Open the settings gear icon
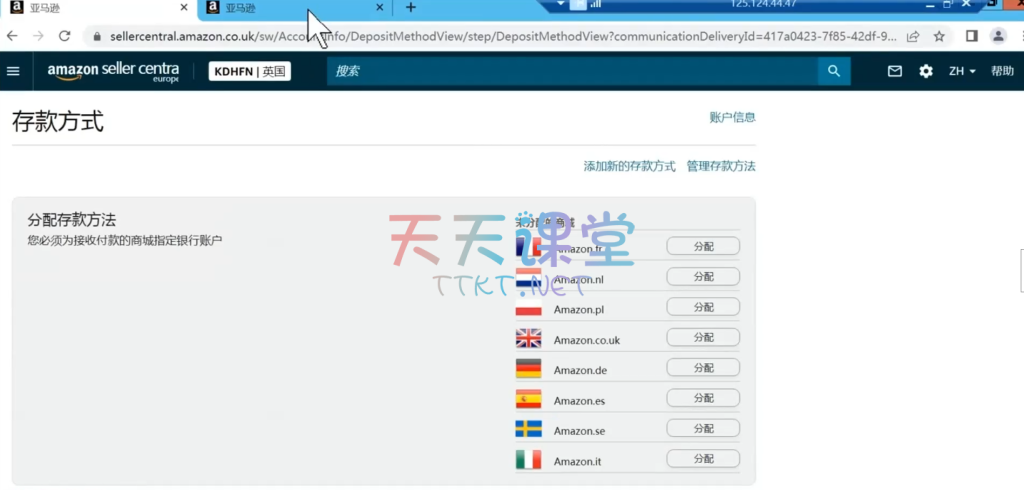Image resolution: width=1024 pixels, height=490 pixels. [x=926, y=71]
